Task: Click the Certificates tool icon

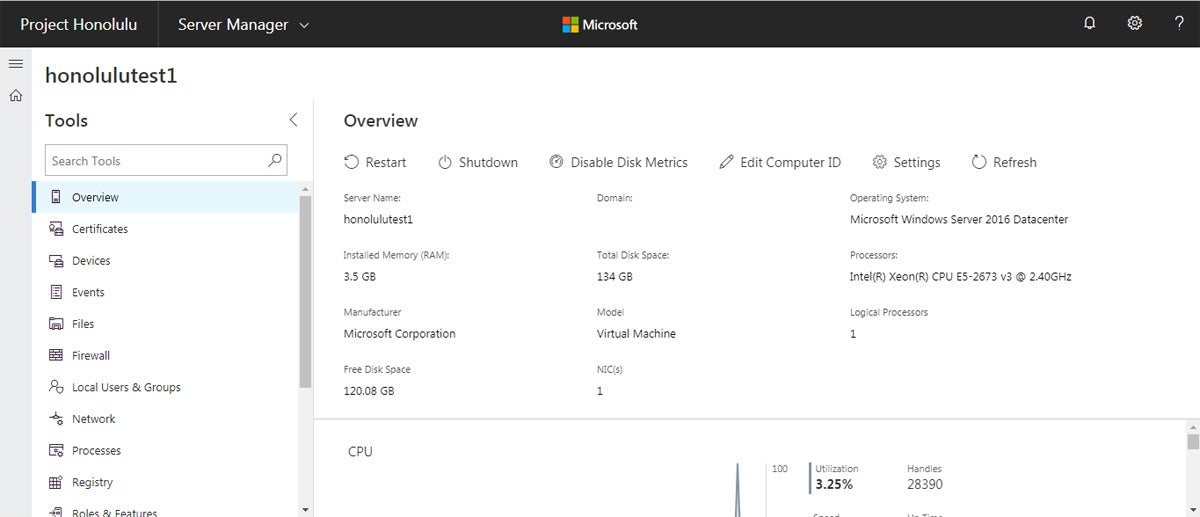Action: tap(56, 229)
